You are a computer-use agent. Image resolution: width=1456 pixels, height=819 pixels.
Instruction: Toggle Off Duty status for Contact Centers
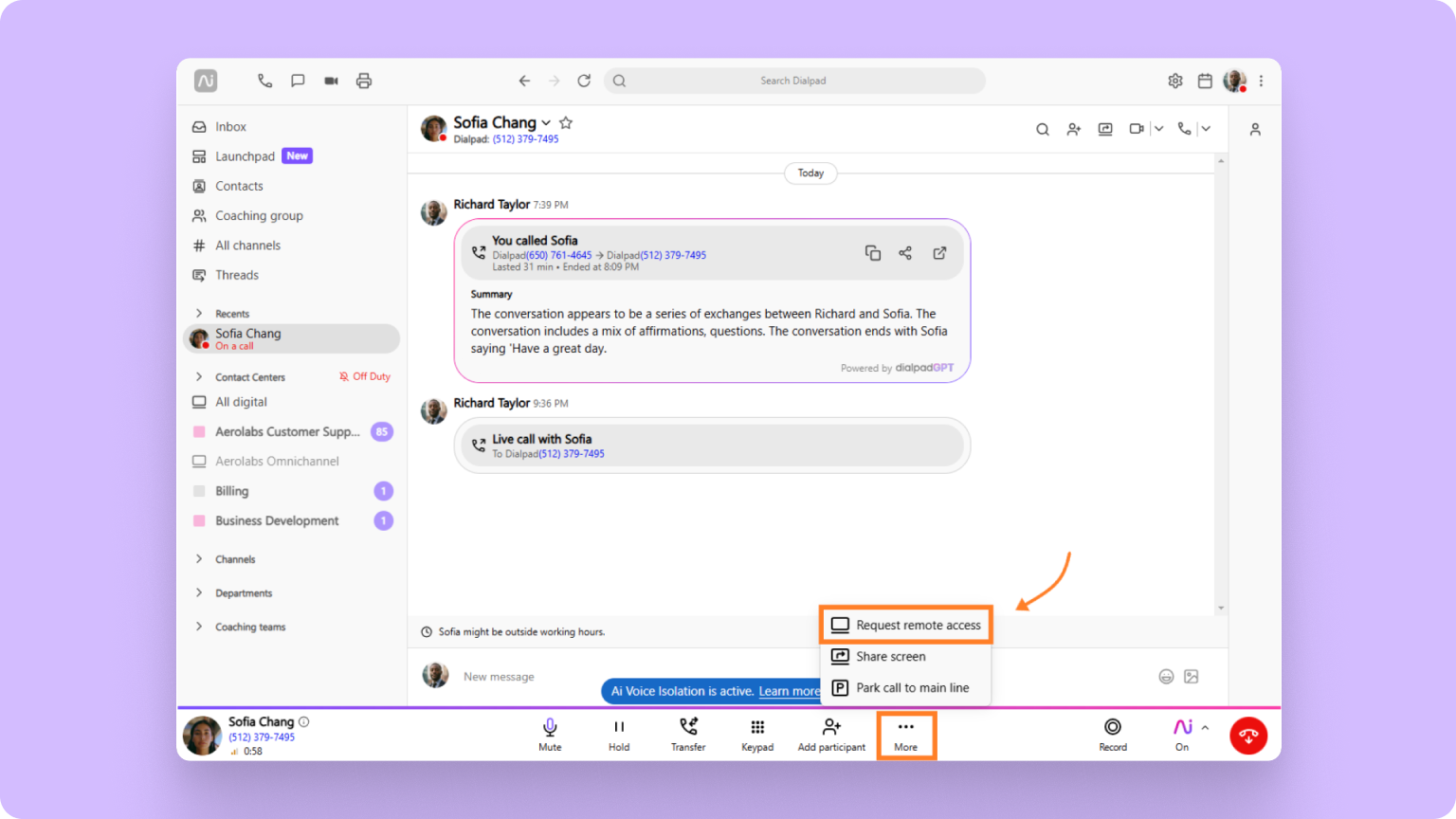pyautogui.click(x=364, y=375)
